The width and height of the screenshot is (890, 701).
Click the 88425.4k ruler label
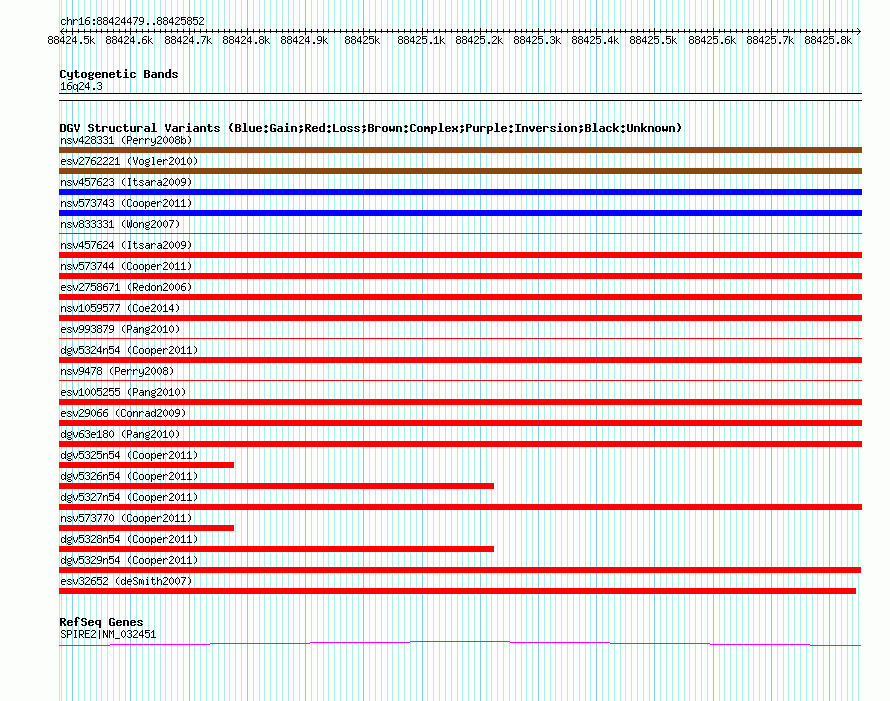[x=595, y=40]
